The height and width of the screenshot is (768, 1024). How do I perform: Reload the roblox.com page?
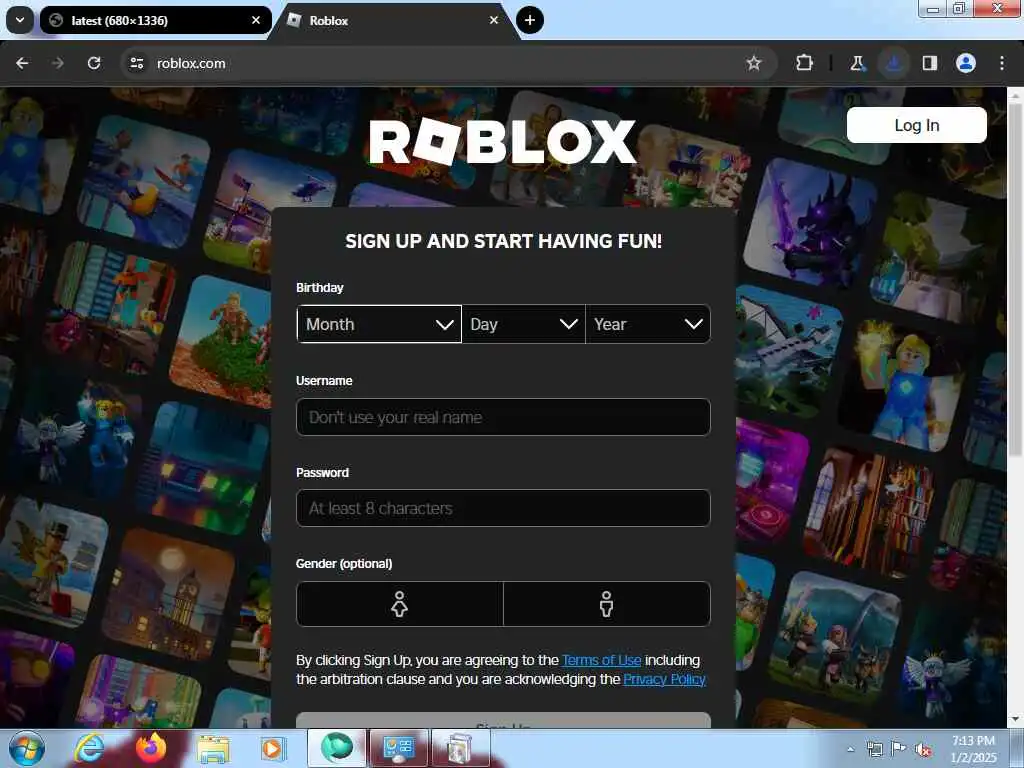[x=94, y=63]
